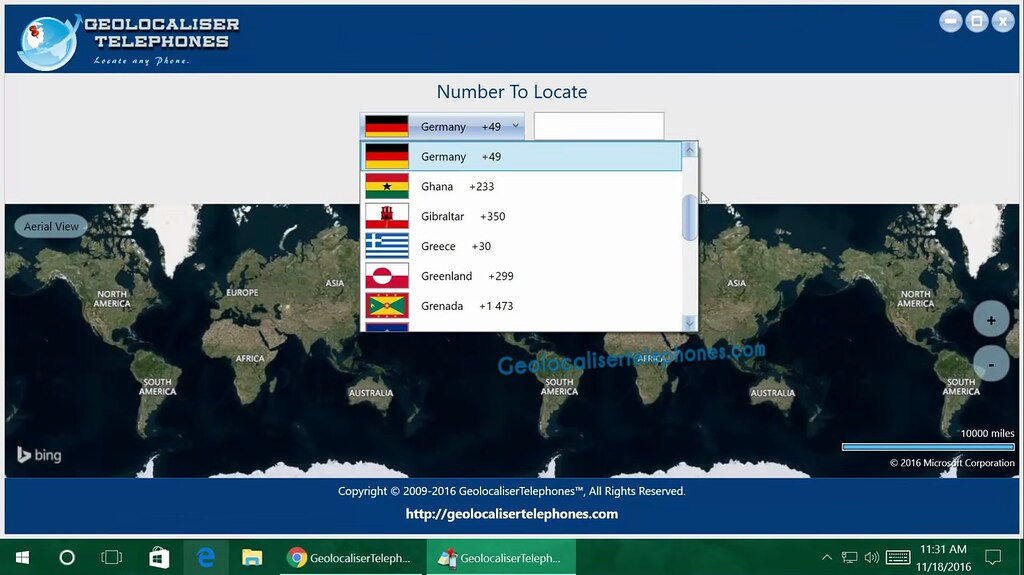
Task: Zoom in the map with plus button
Action: 991,320
